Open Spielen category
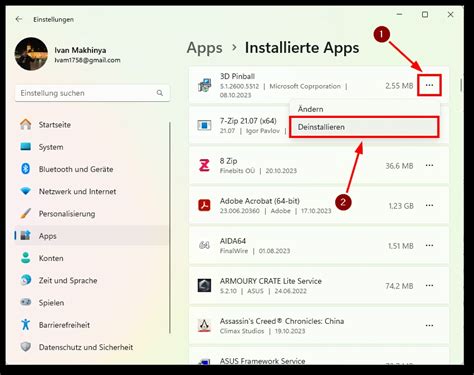The image size is (474, 375). [x=91, y=303]
